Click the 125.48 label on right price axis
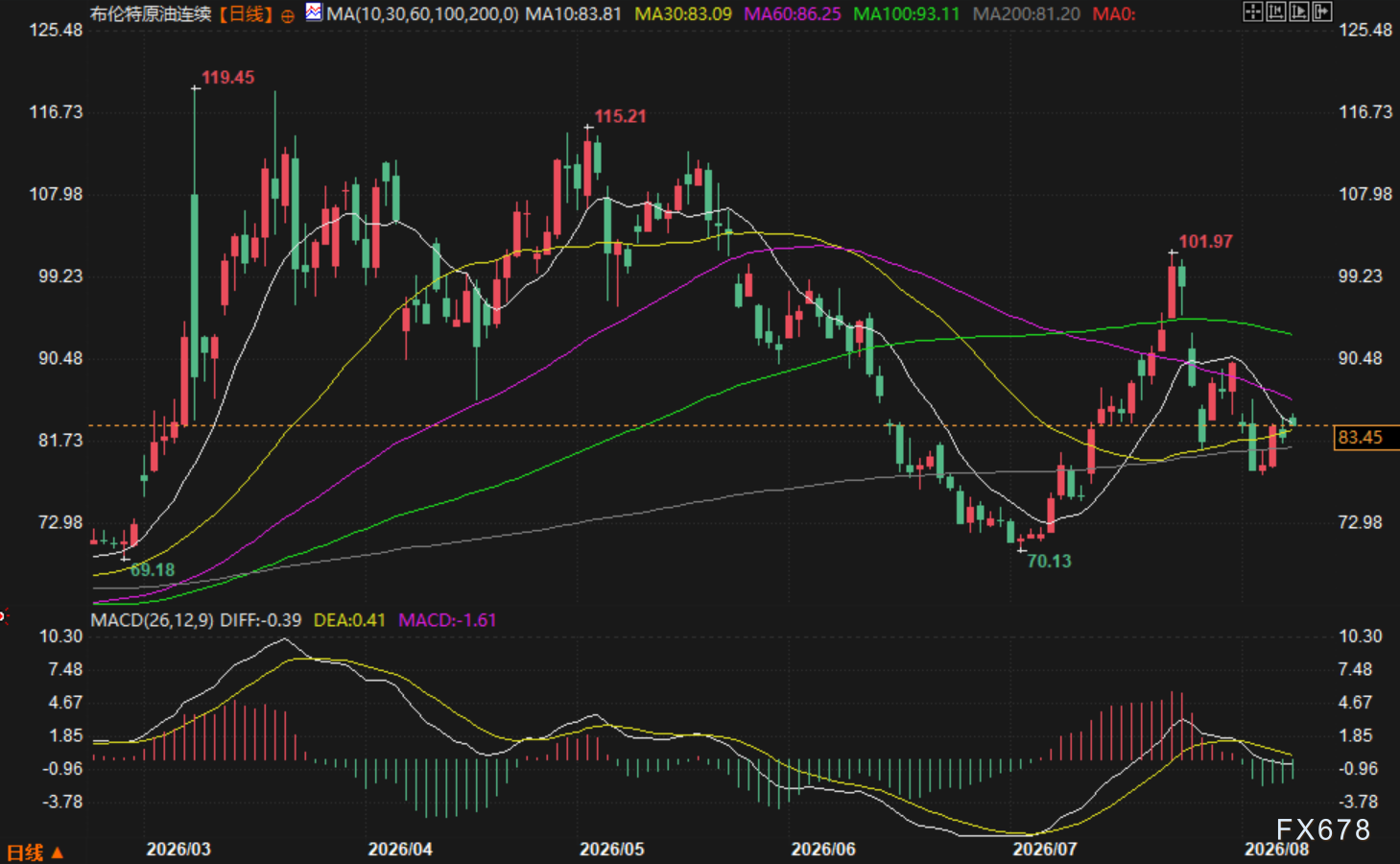1400x864 pixels. pos(1365,30)
